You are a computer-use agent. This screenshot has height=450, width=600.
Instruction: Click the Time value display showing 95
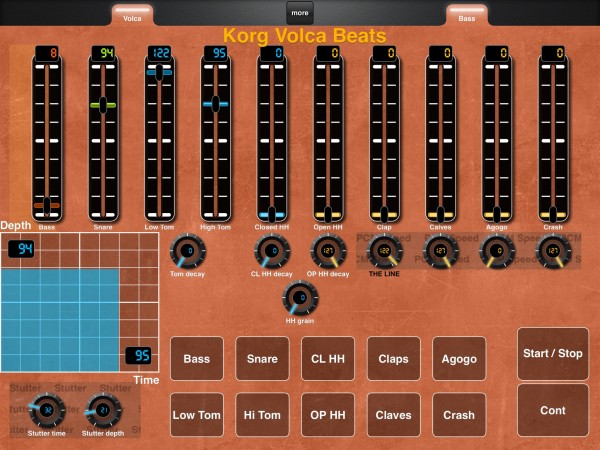(x=139, y=356)
